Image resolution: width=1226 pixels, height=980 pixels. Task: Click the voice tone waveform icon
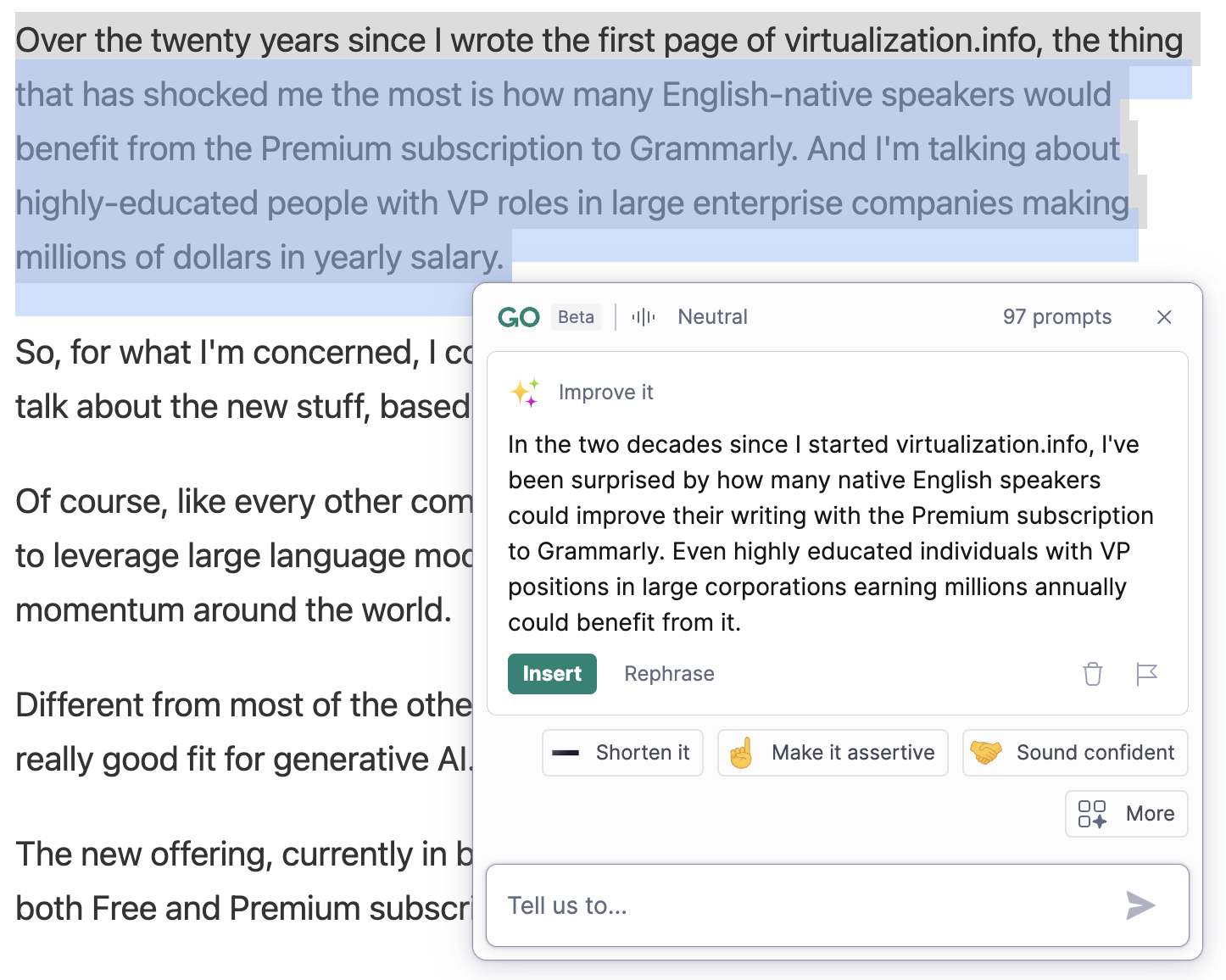644,317
